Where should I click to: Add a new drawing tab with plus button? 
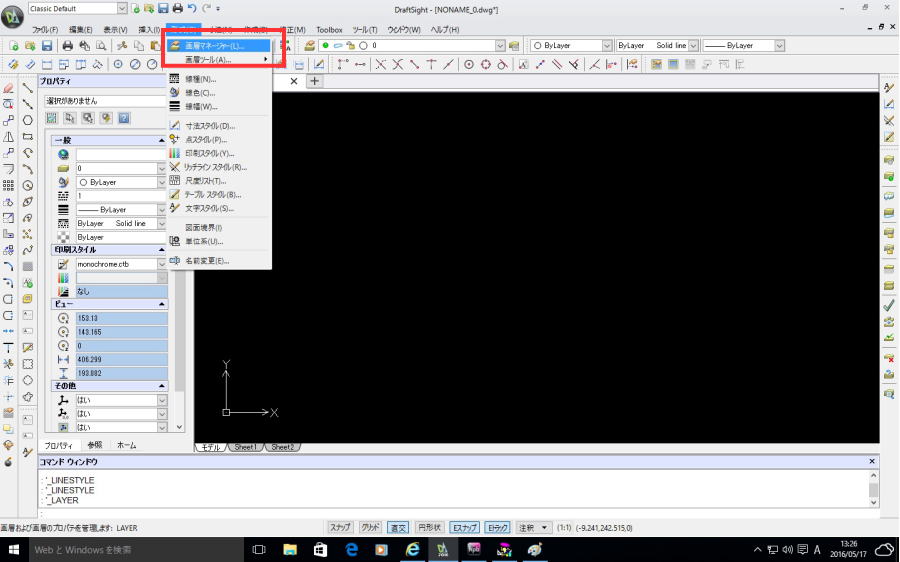314,81
